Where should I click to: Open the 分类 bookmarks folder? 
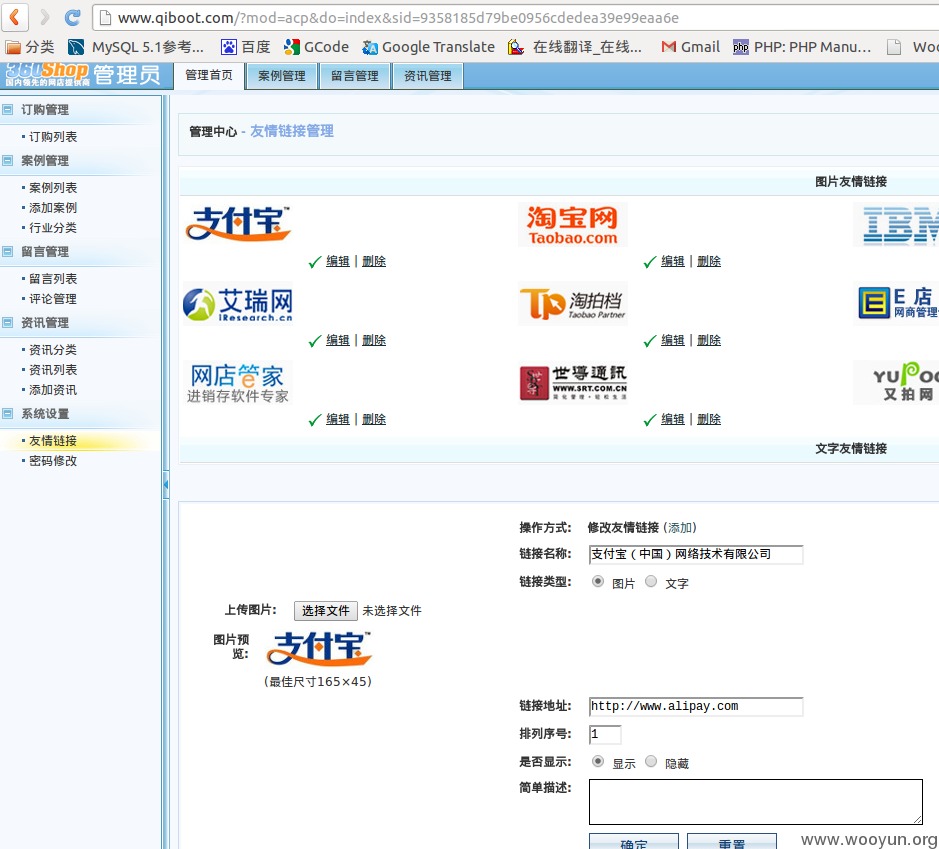[x=29, y=47]
